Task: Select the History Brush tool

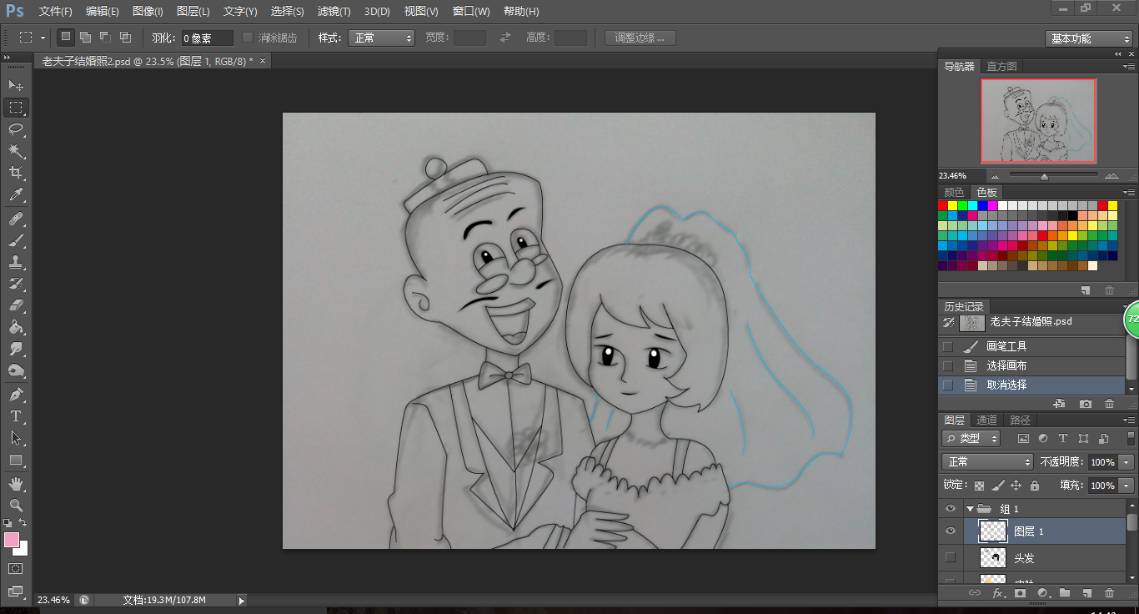Action: click(x=15, y=284)
